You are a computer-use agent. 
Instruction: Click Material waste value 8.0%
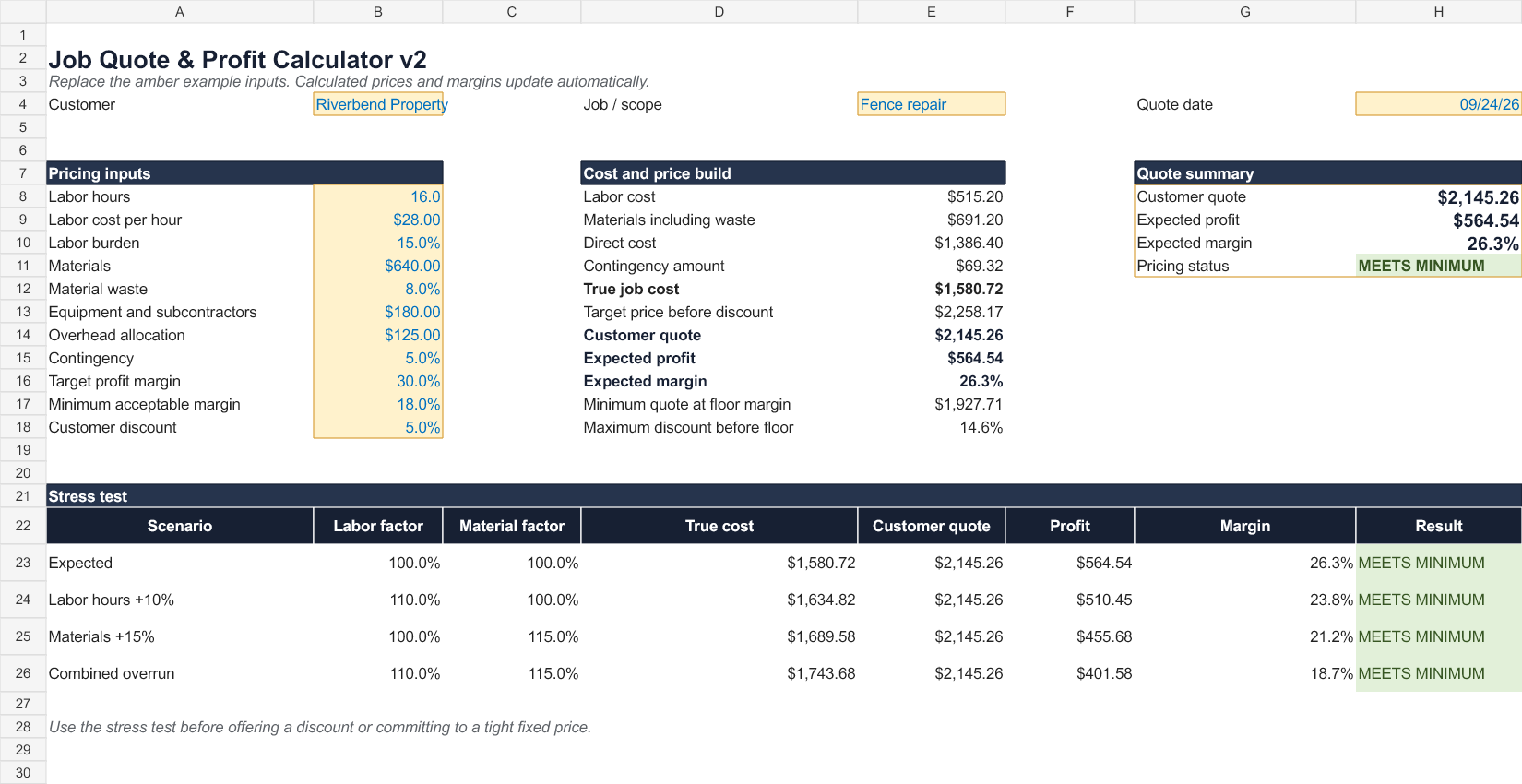[378, 289]
